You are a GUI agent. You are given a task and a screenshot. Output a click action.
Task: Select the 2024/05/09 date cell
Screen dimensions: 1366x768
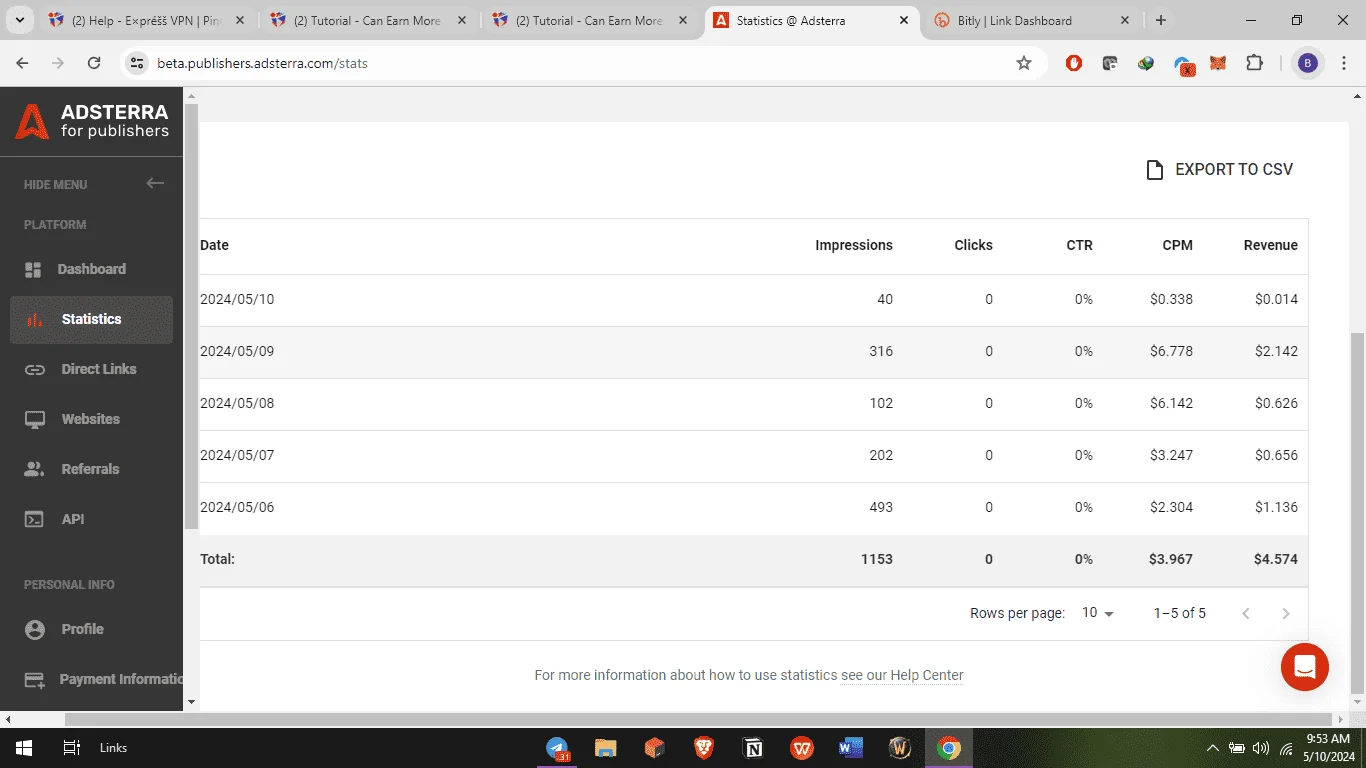click(237, 351)
